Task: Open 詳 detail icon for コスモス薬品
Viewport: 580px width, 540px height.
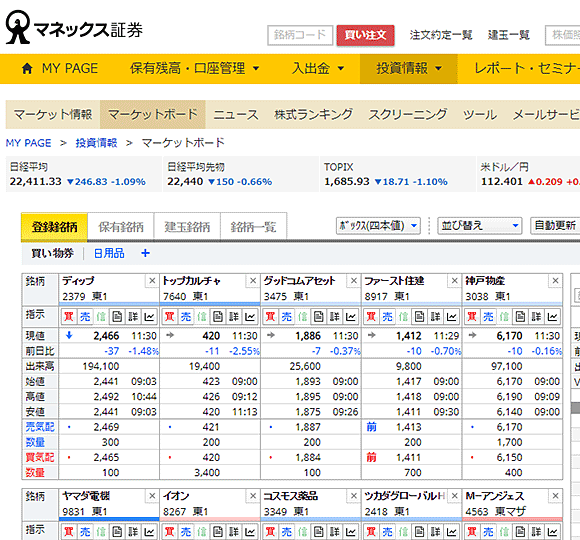Action: 335,531
